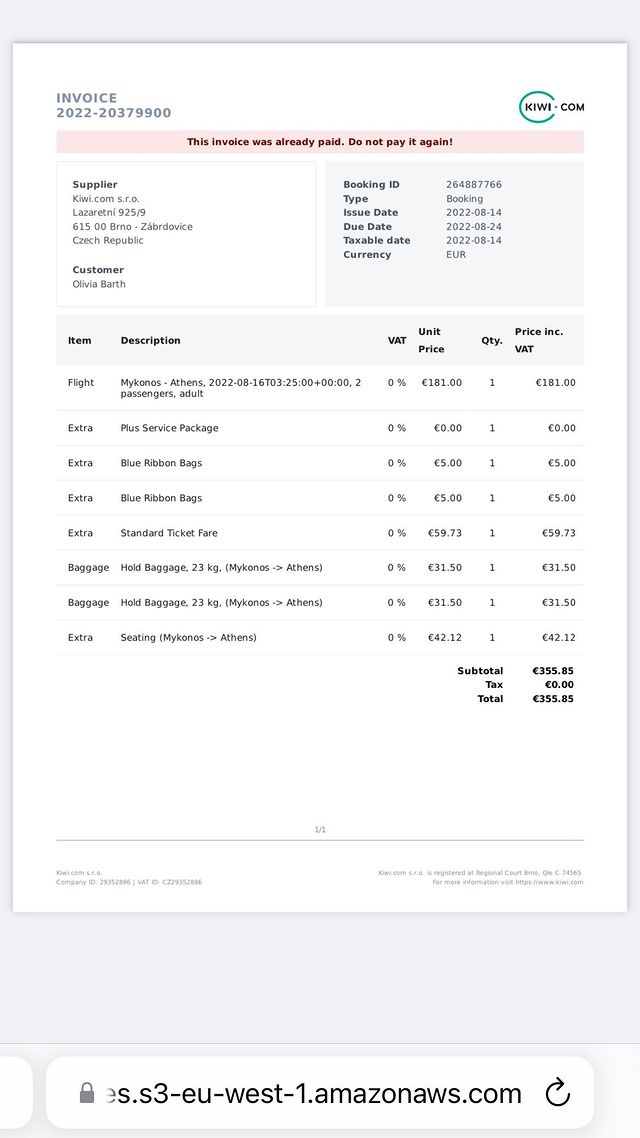Select invoice number 2022-20379900
Viewport: 640px width, 1138px height.
114,112
